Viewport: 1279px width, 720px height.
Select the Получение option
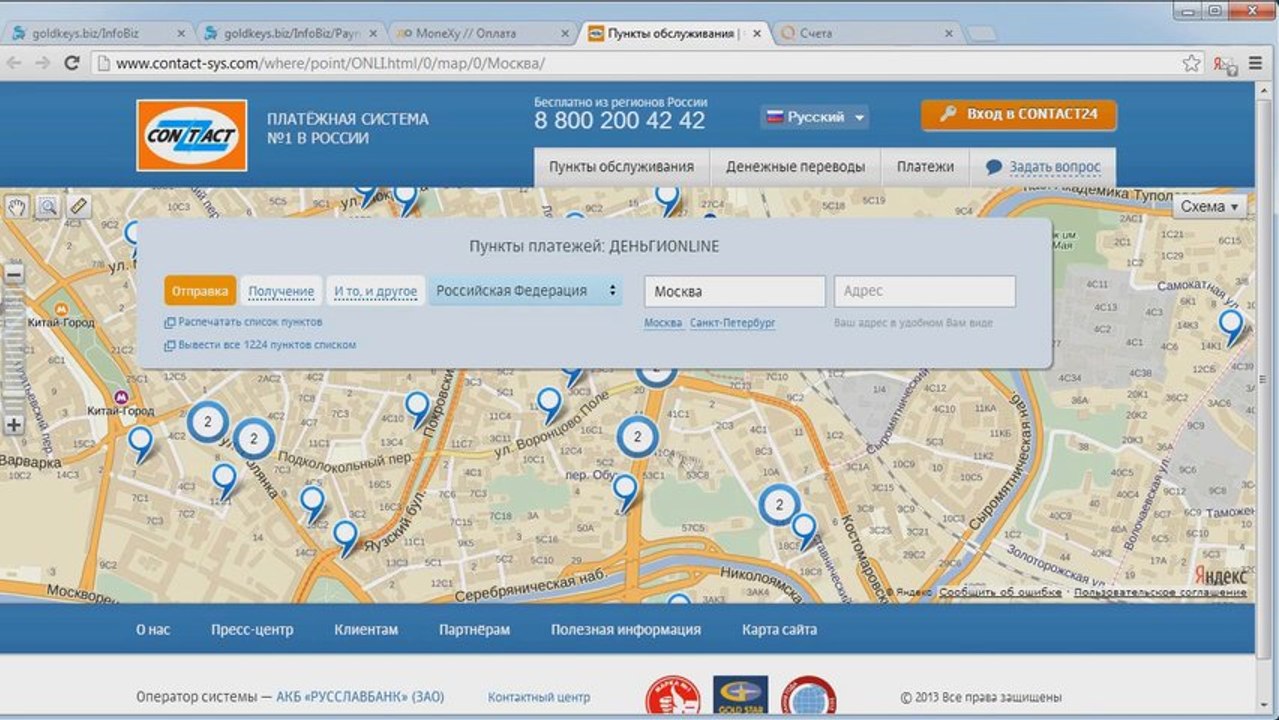point(281,291)
